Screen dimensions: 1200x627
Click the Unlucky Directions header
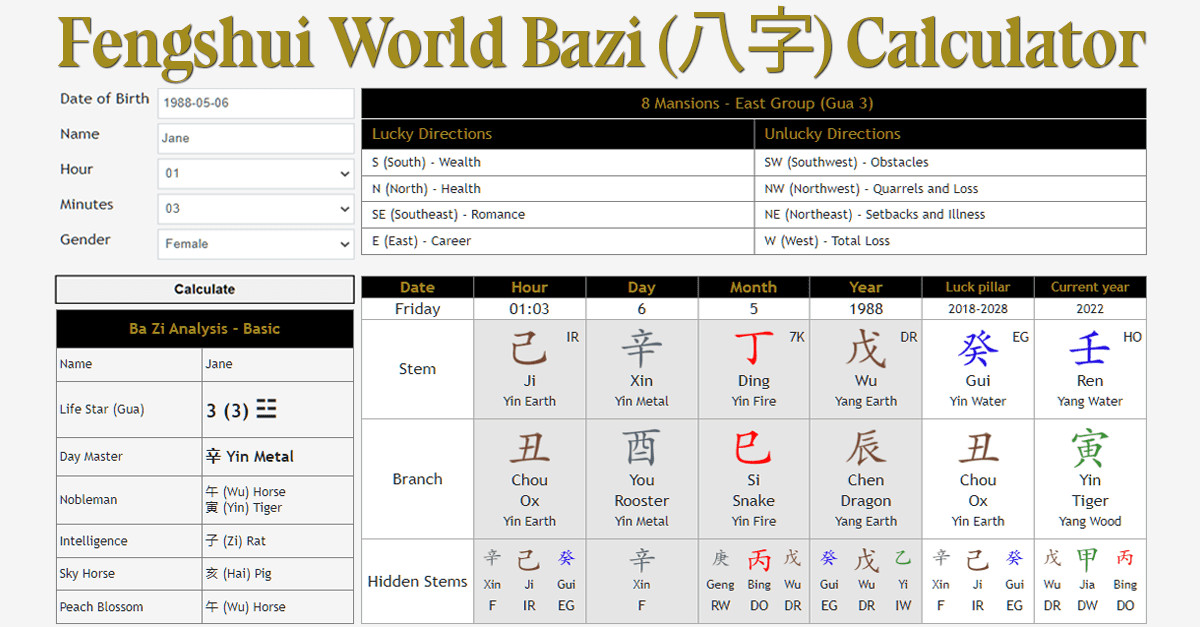[x=832, y=134]
